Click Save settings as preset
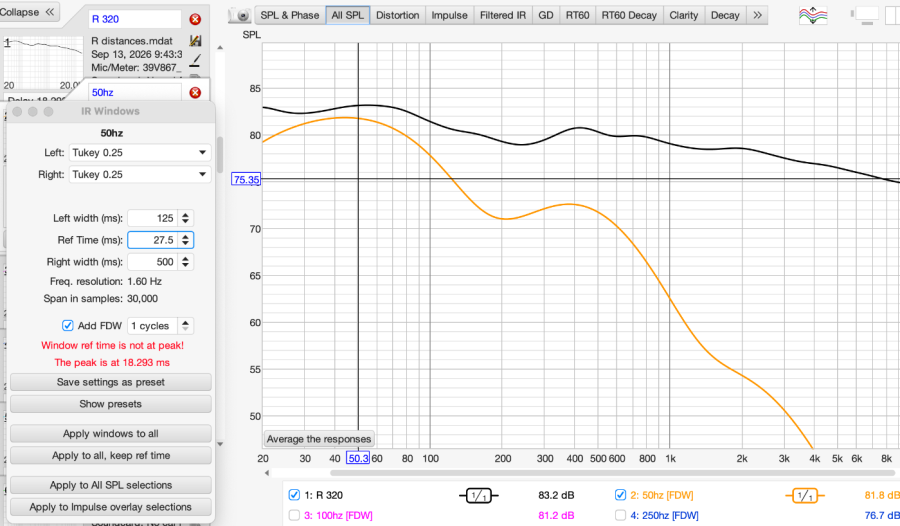900x526 pixels. point(111,382)
